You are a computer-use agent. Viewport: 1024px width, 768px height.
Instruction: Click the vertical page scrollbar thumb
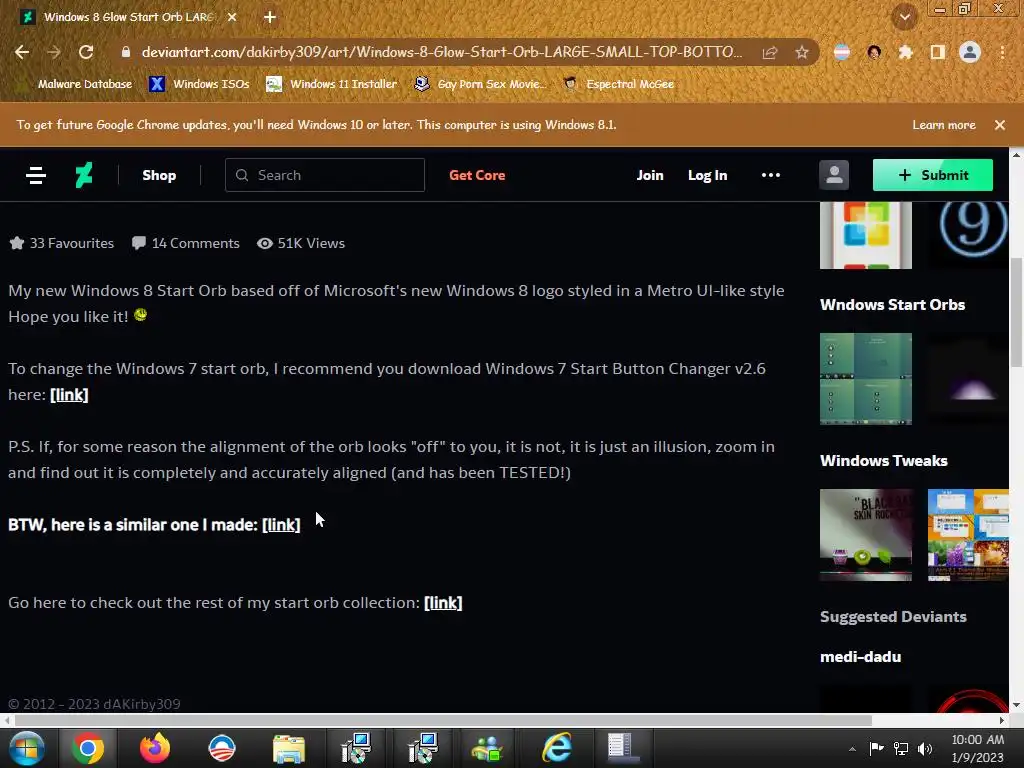1016,312
